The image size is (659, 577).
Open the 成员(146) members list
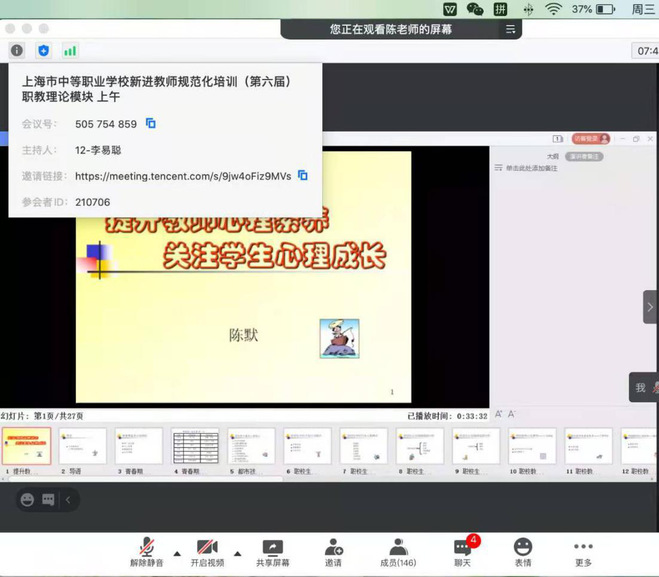(397, 552)
